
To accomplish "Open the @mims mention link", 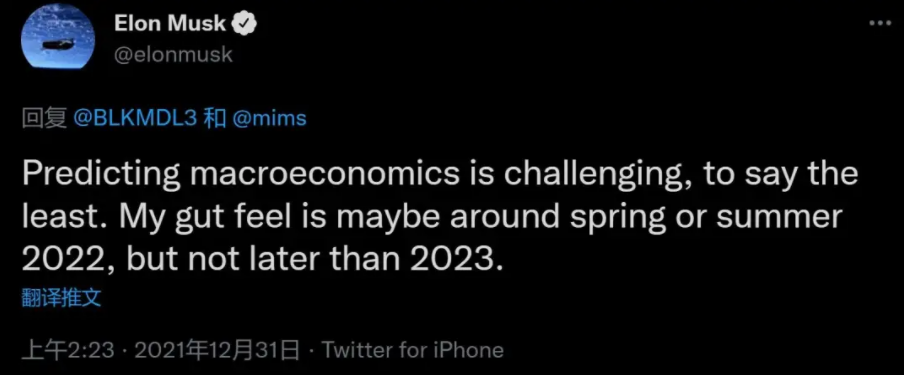I will [268, 118].
